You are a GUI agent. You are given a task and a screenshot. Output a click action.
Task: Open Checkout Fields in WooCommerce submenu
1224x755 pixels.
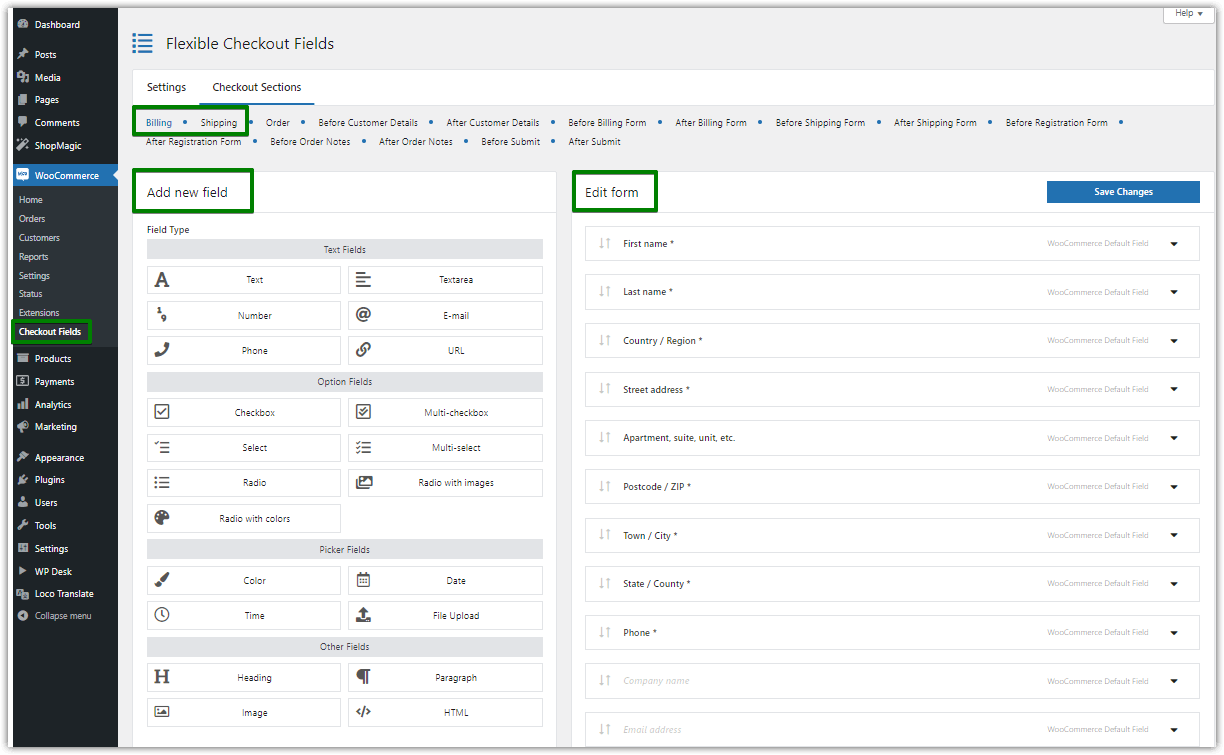coord(50,331)
